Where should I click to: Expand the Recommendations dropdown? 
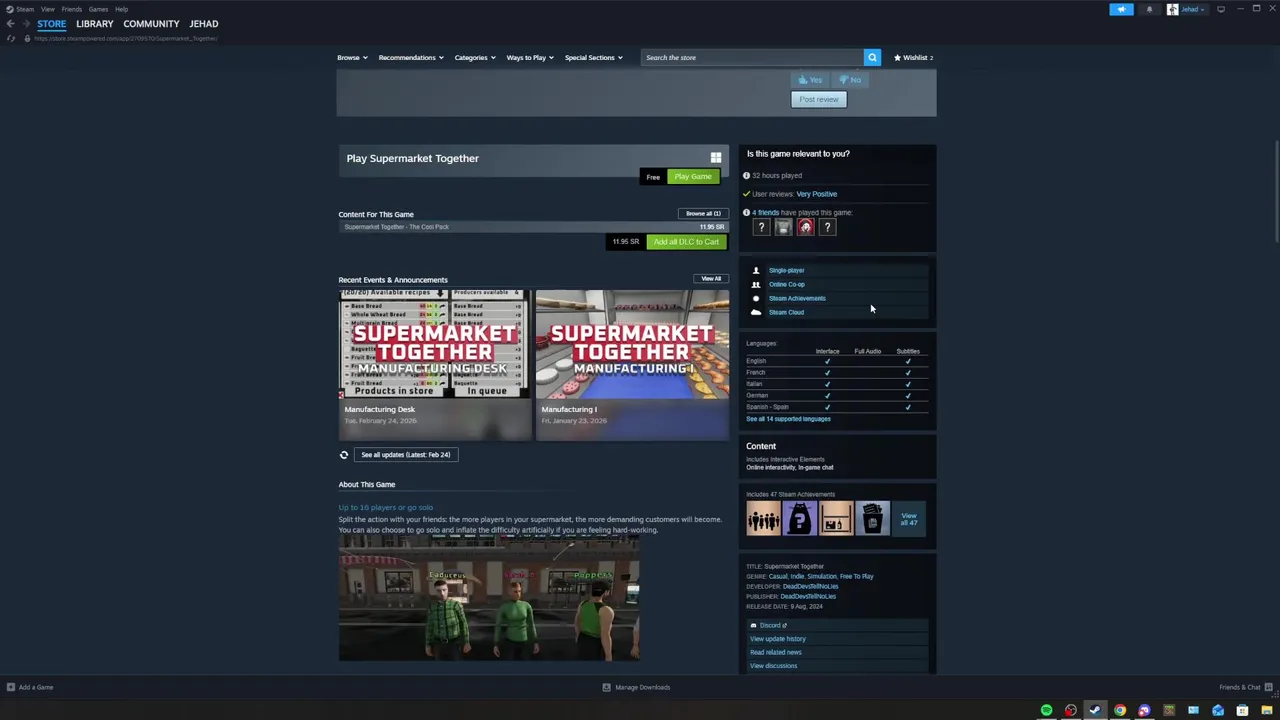click(x=411, y=57)
